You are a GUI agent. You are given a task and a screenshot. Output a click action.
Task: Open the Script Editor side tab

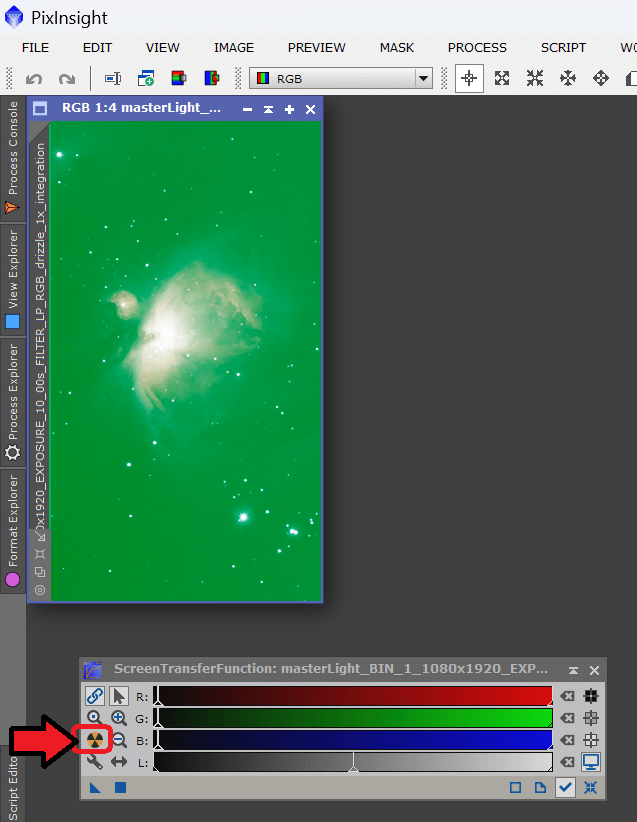click(x=13, y=786)
